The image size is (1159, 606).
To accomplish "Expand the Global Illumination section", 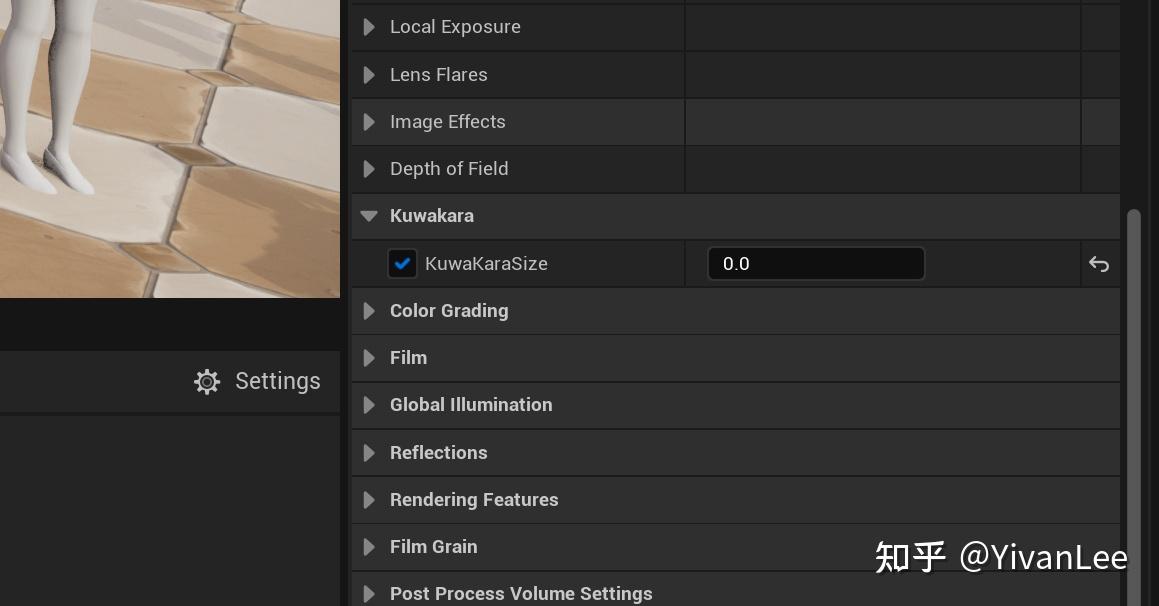I will (x=369, y=404).
